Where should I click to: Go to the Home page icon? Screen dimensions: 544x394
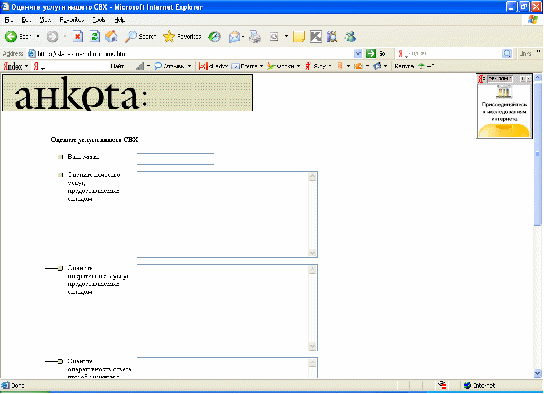(111, 36)
